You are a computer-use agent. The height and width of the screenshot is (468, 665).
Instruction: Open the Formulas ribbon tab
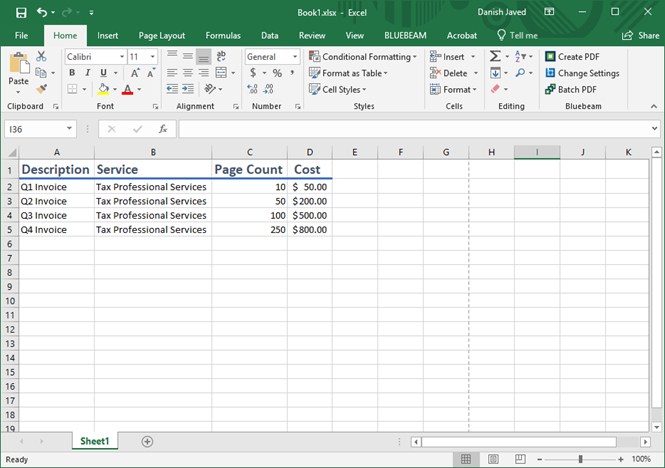(x=222, y=35)
